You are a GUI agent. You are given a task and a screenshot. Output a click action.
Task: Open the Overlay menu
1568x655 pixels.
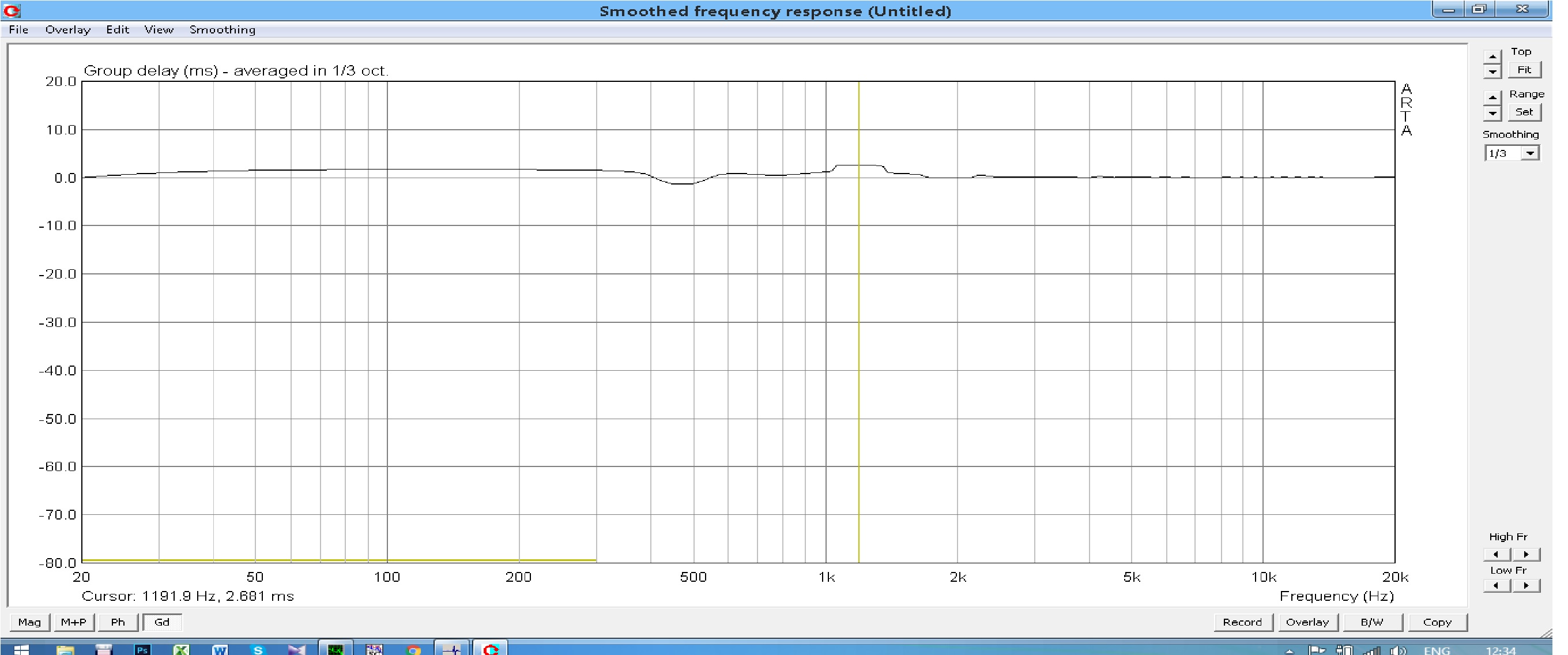point(67,30)
